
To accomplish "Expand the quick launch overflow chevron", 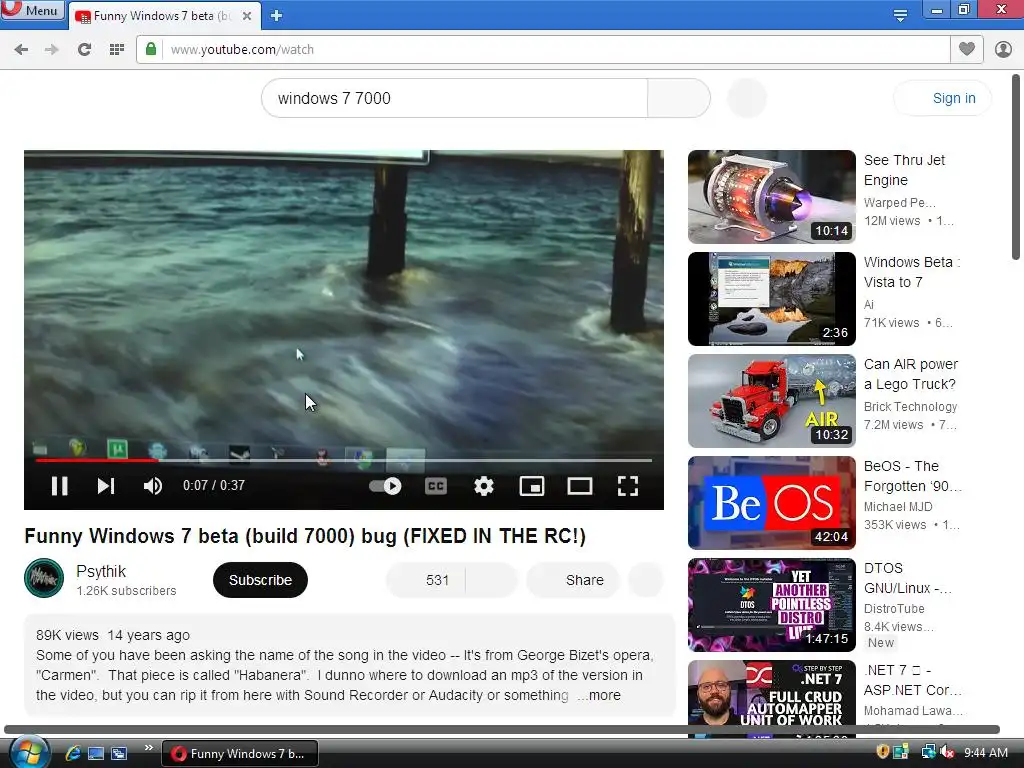I will coord(148,748).
